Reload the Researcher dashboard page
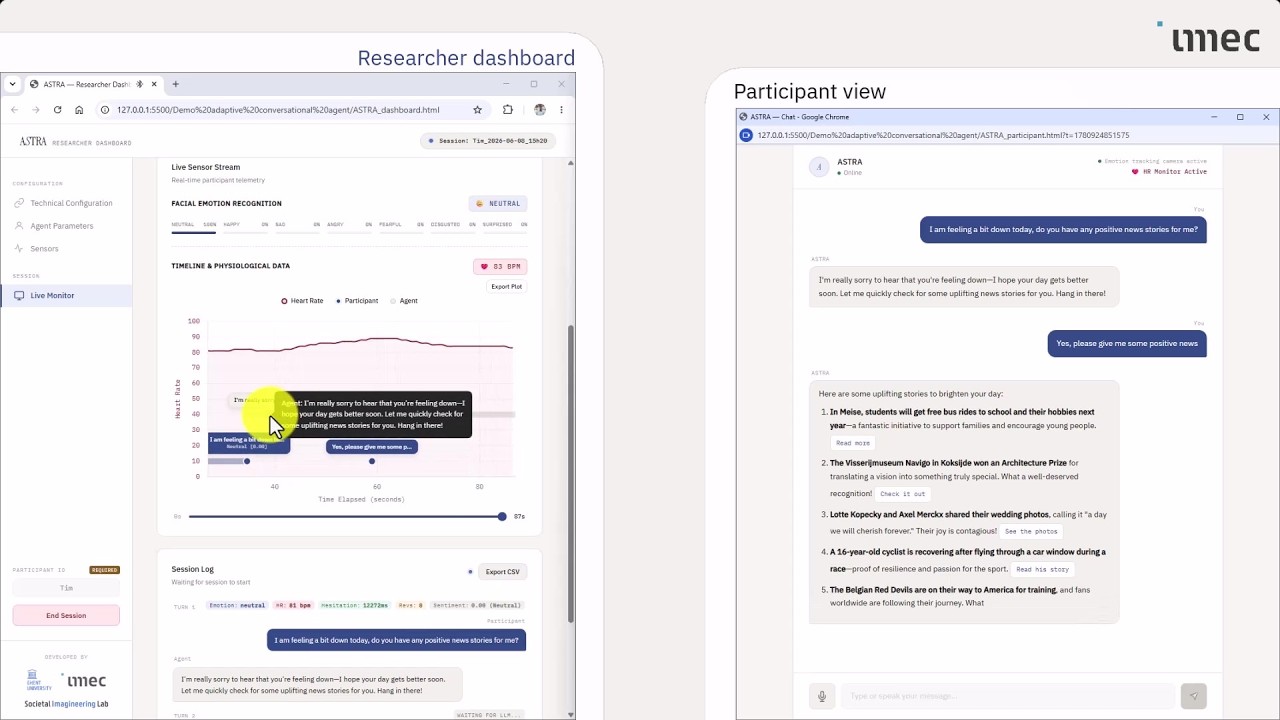Viewport: 1280px width, 720px height. (57, 110)
